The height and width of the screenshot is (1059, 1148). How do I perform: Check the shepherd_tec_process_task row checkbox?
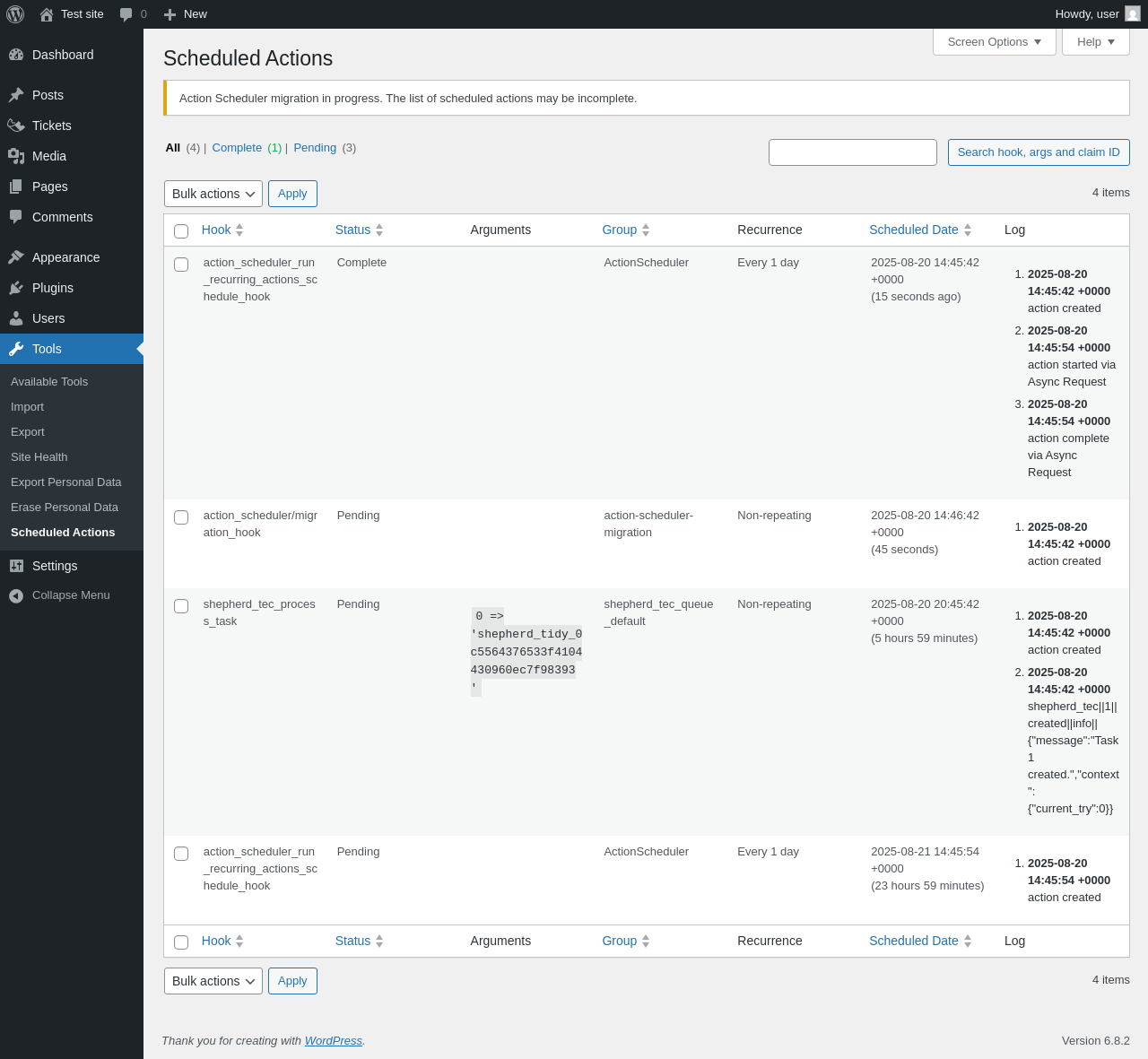181,606
